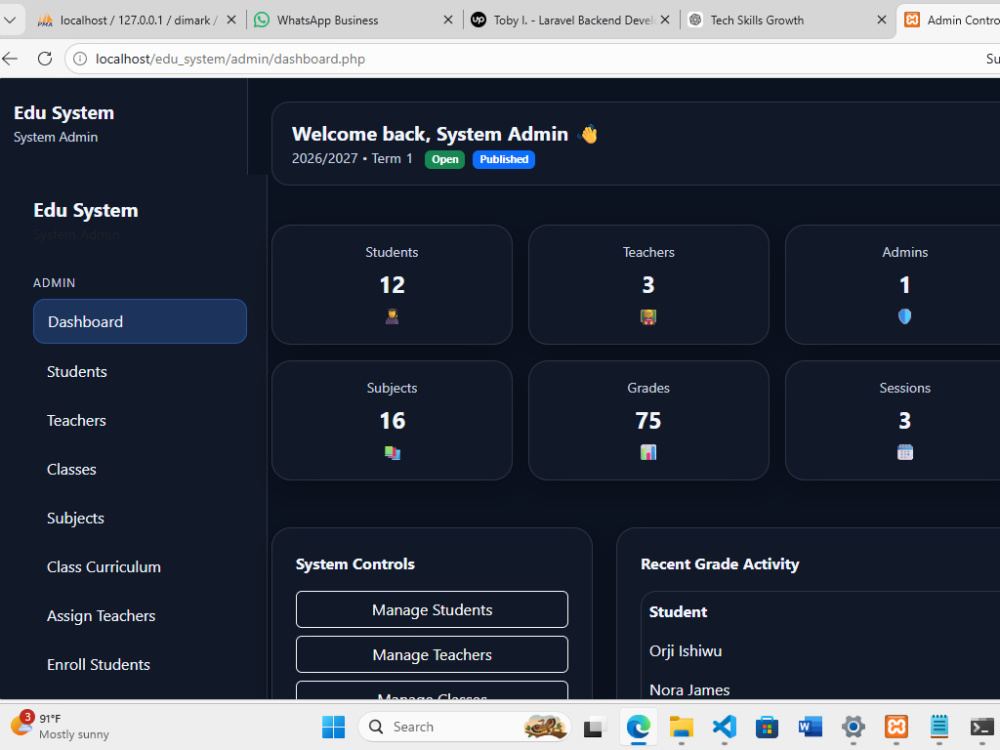Close the Tech Skills Growth tab

(x=881, y=20)
